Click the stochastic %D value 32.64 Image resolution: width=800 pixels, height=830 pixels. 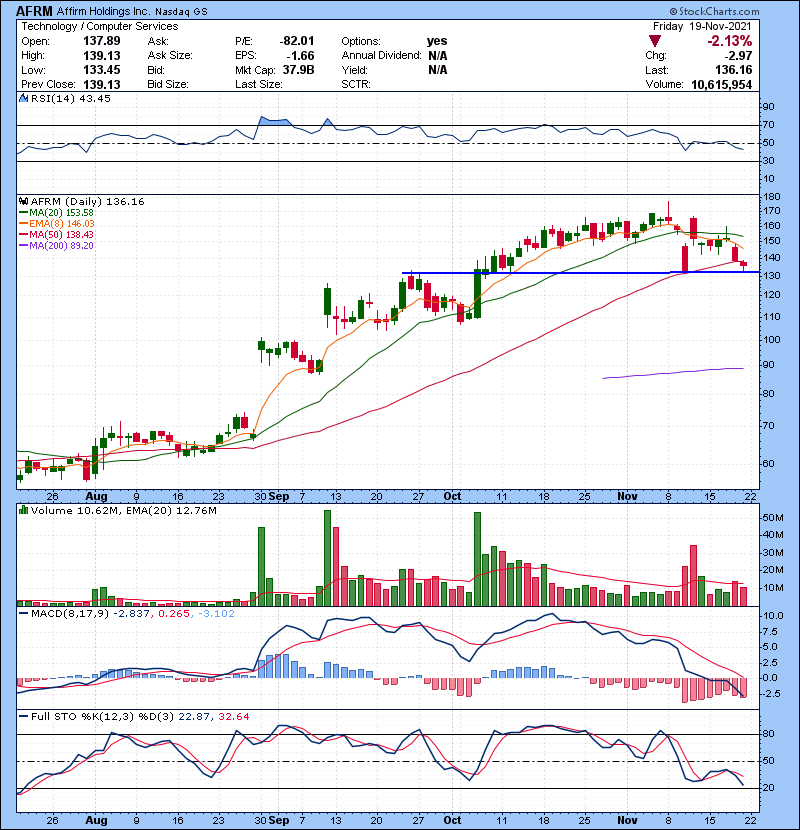233,716
